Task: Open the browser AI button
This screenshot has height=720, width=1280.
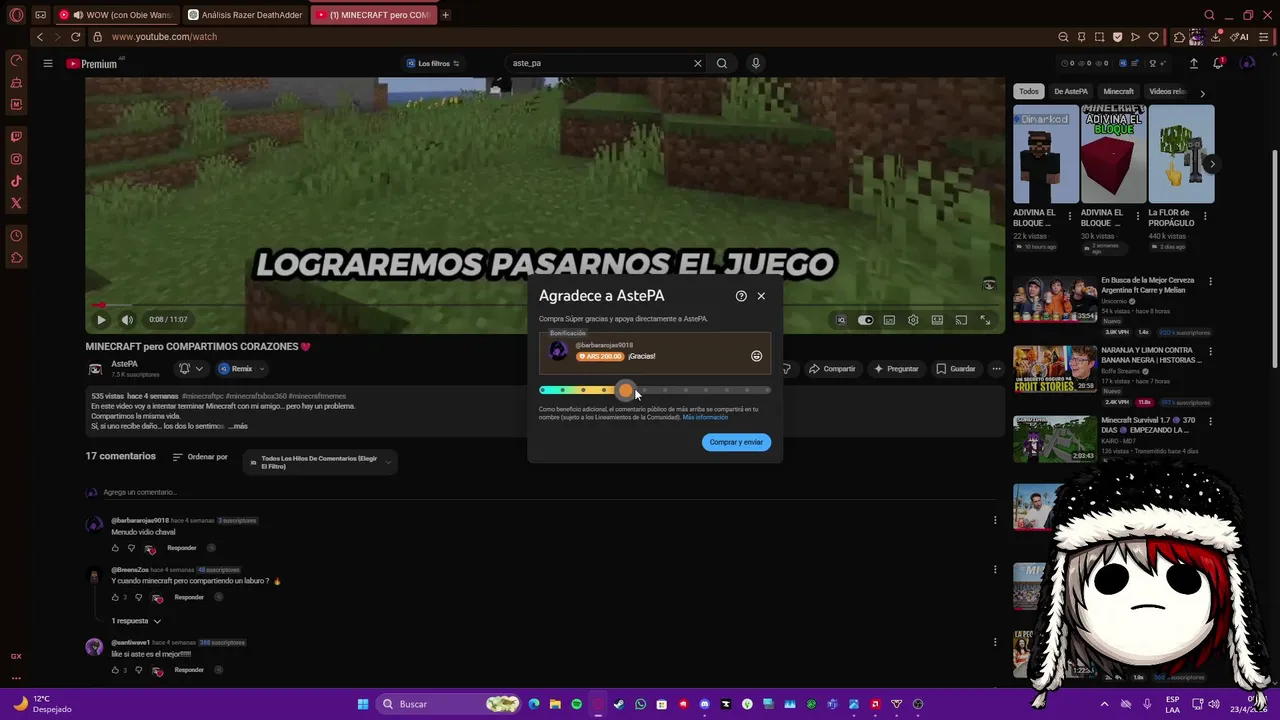Action: point(1240,37)
